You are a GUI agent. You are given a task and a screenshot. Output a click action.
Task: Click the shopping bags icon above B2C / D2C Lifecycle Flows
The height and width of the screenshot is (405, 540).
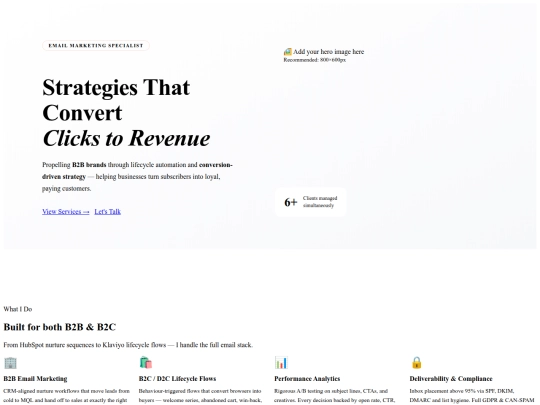(146, 363)
